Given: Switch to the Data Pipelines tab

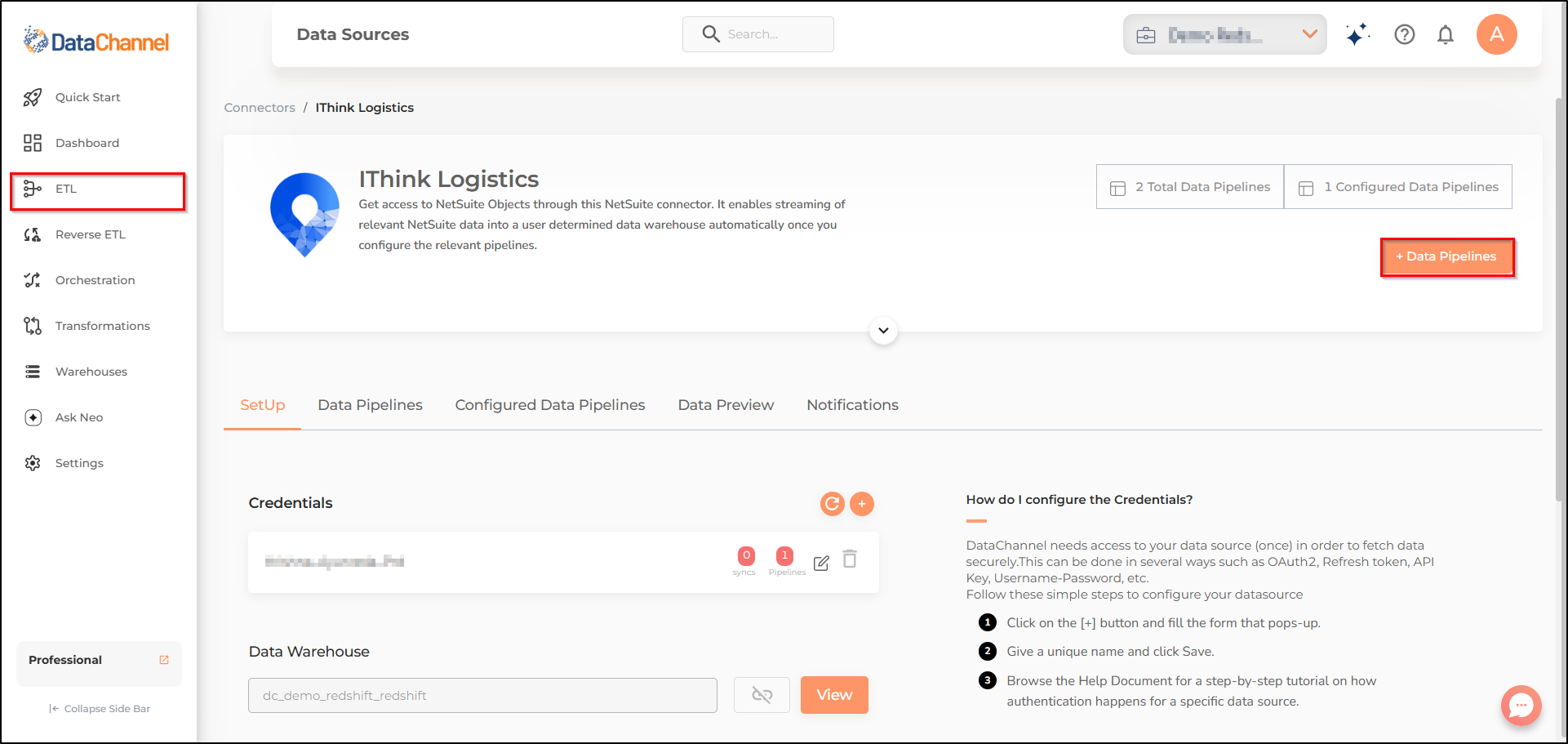Looking at the screenshot, I should point(370,405).
